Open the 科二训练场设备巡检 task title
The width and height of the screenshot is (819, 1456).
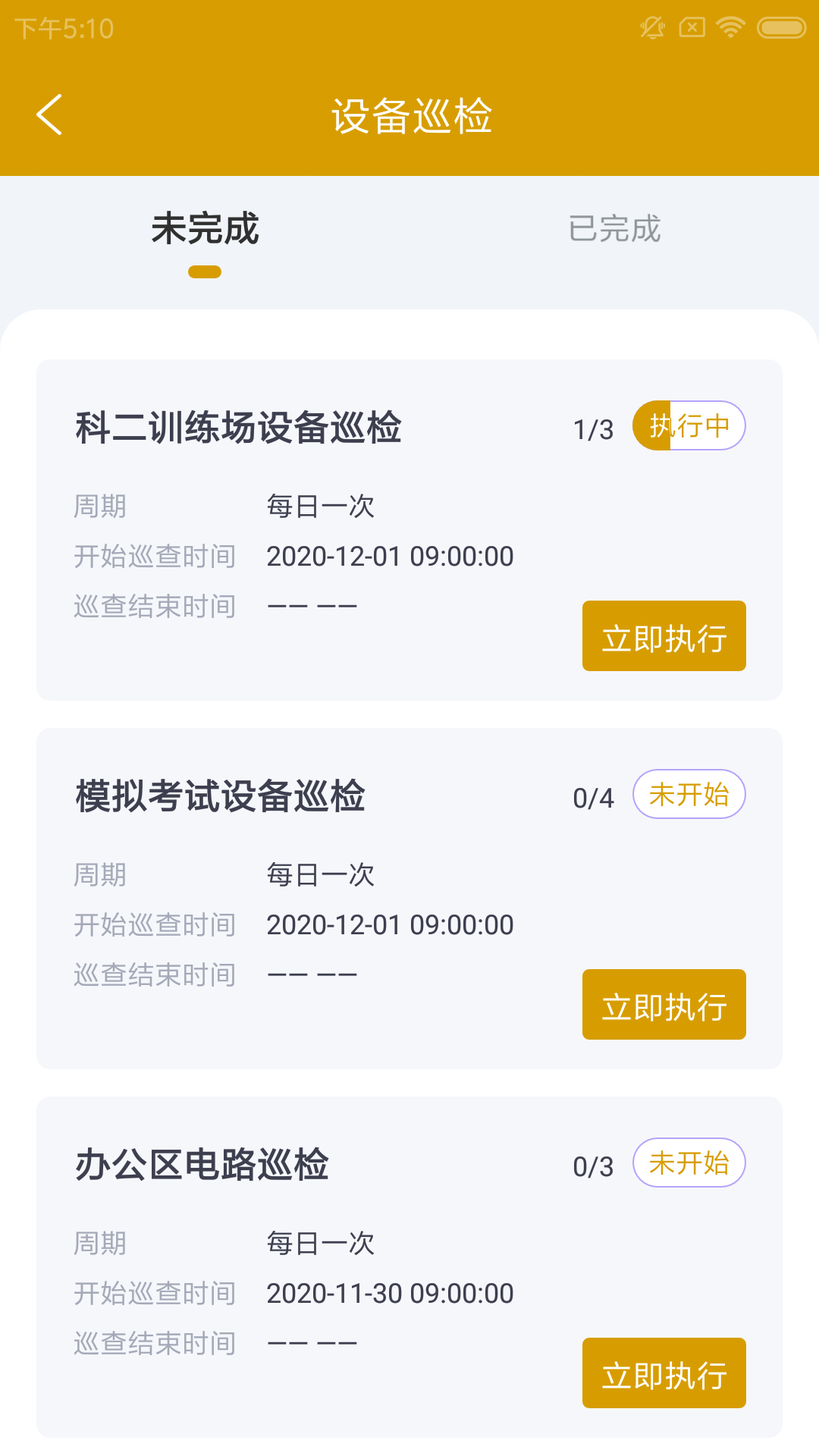pos(238,427)
